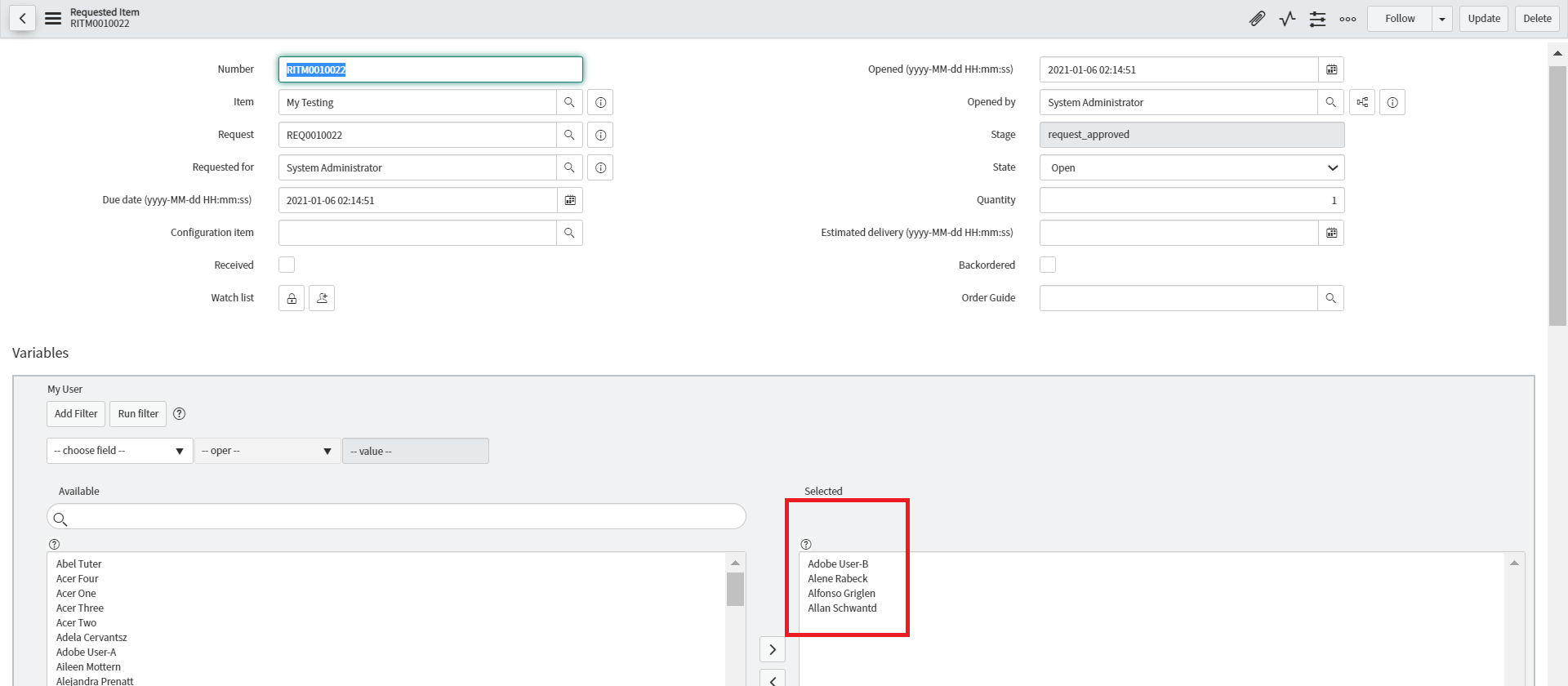Click the Available list scrollbar thumb
The height and width of the screenshot is (686, 1568).
pos(735,589)
